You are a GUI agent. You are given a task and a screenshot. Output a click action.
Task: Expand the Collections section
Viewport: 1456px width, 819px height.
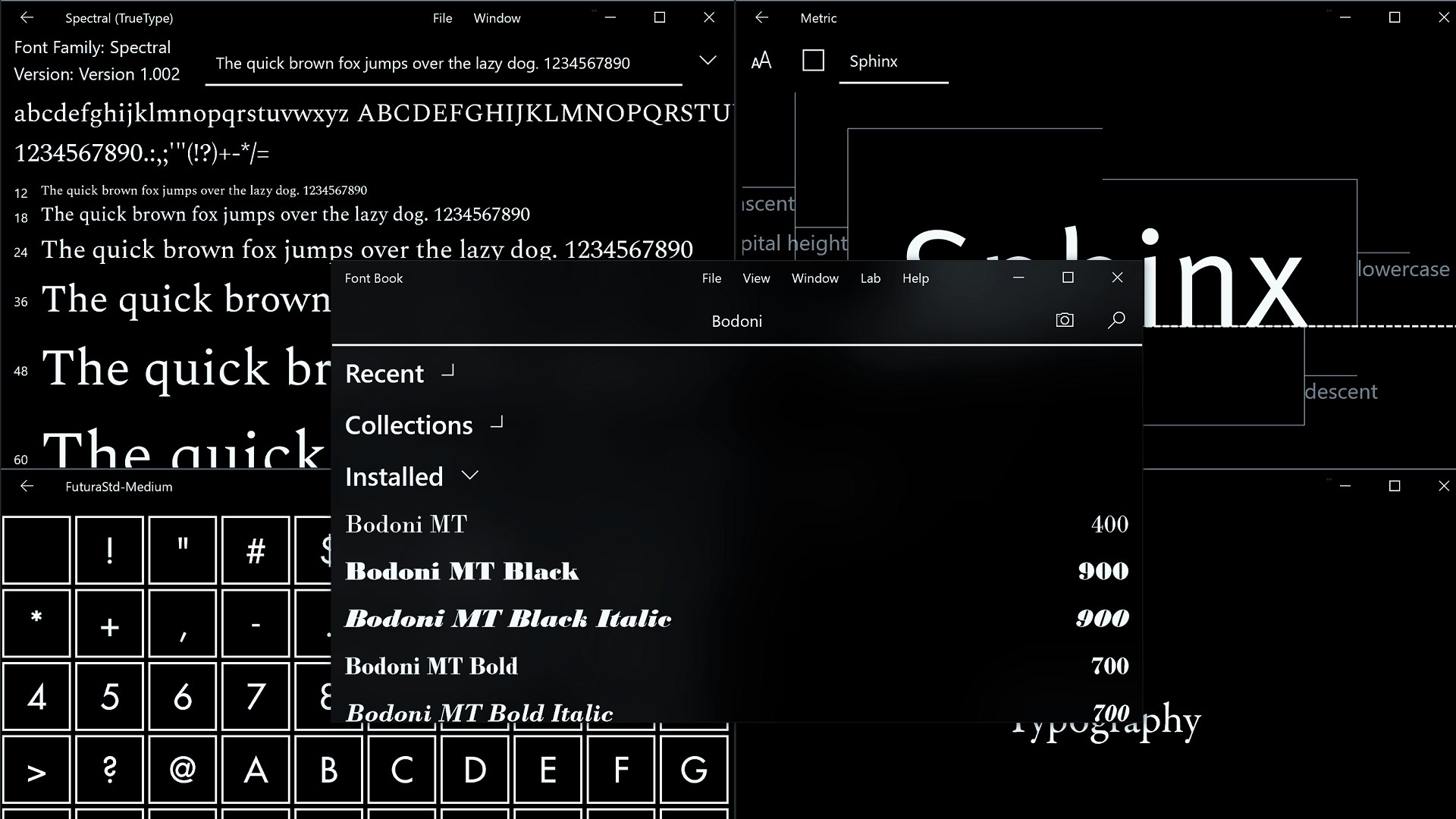click(497, 423)
